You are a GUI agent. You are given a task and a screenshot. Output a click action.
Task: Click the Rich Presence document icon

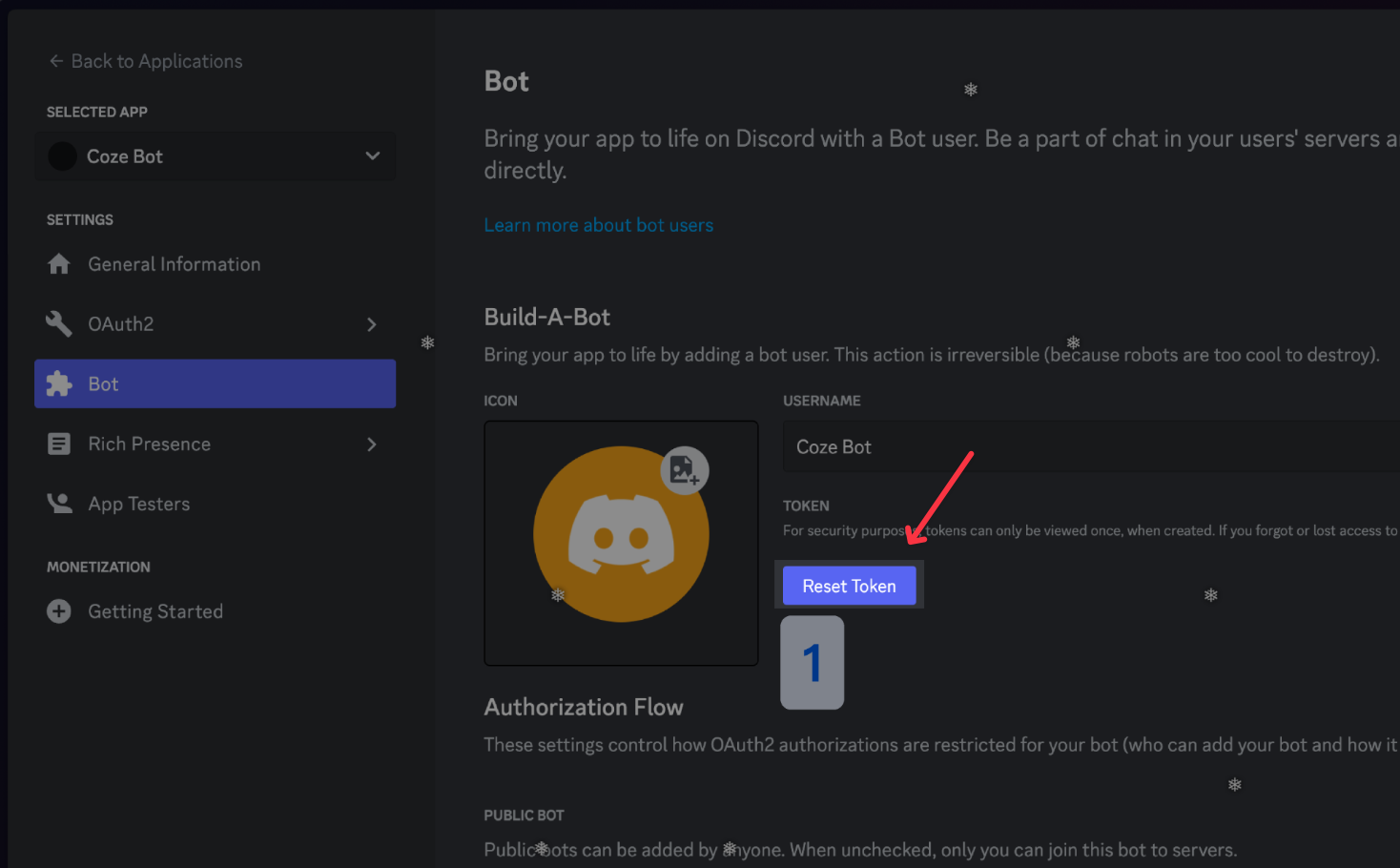[59, 444]
